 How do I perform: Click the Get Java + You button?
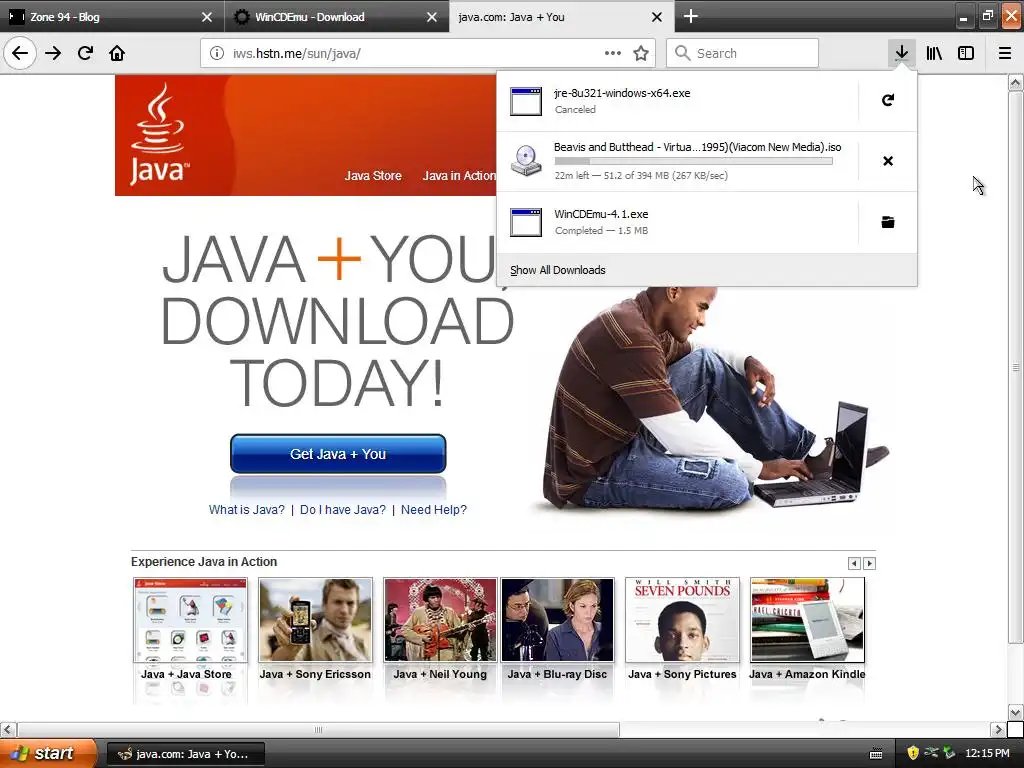tap(338, 454)
